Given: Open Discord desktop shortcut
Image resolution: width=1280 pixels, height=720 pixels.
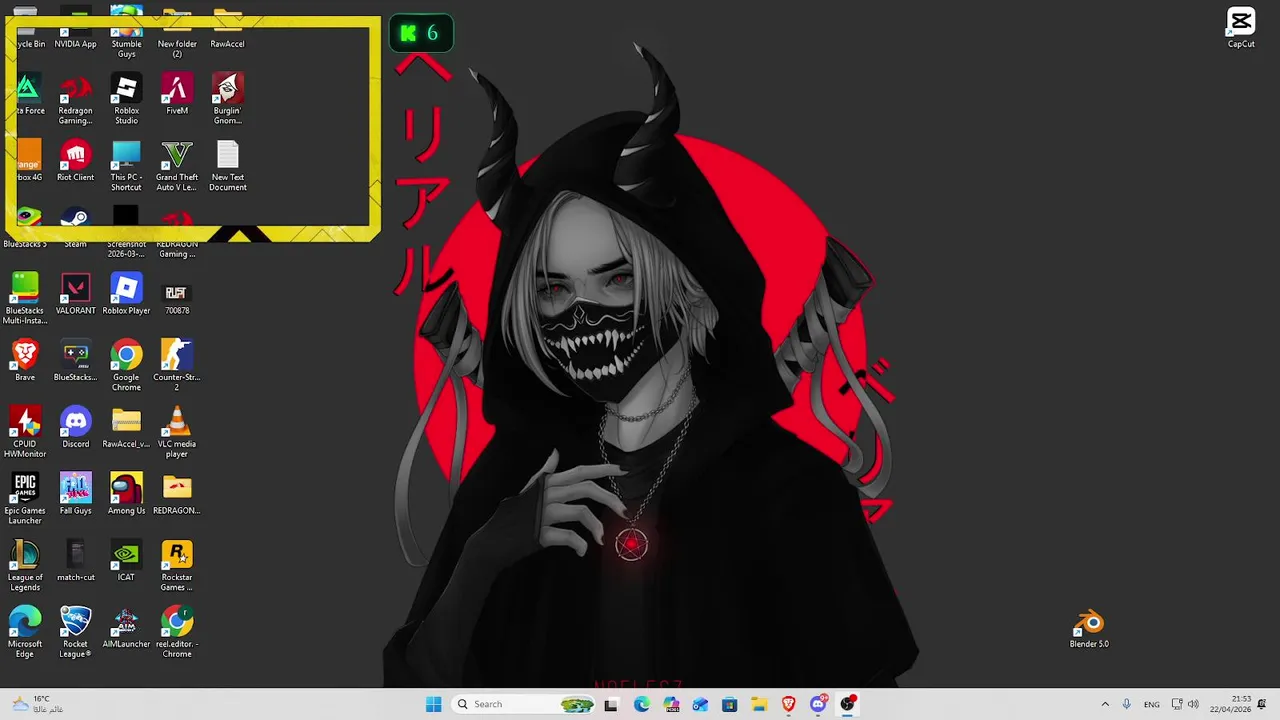Looking at the screenshot, I should coord(76,428).
